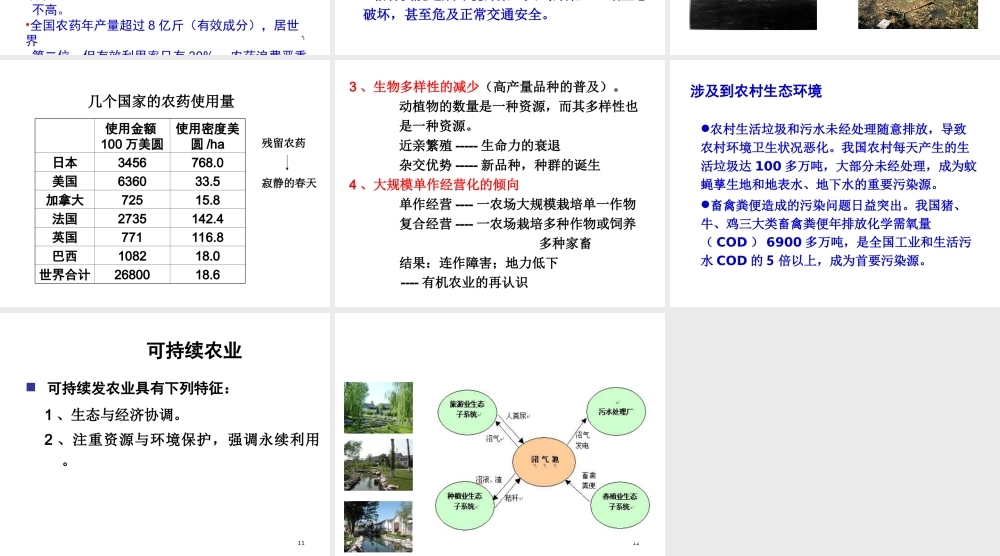1000x556 pixels.
Task: Click the bullet about 畜禽粪便造成的污染
Action: (836, 233)
